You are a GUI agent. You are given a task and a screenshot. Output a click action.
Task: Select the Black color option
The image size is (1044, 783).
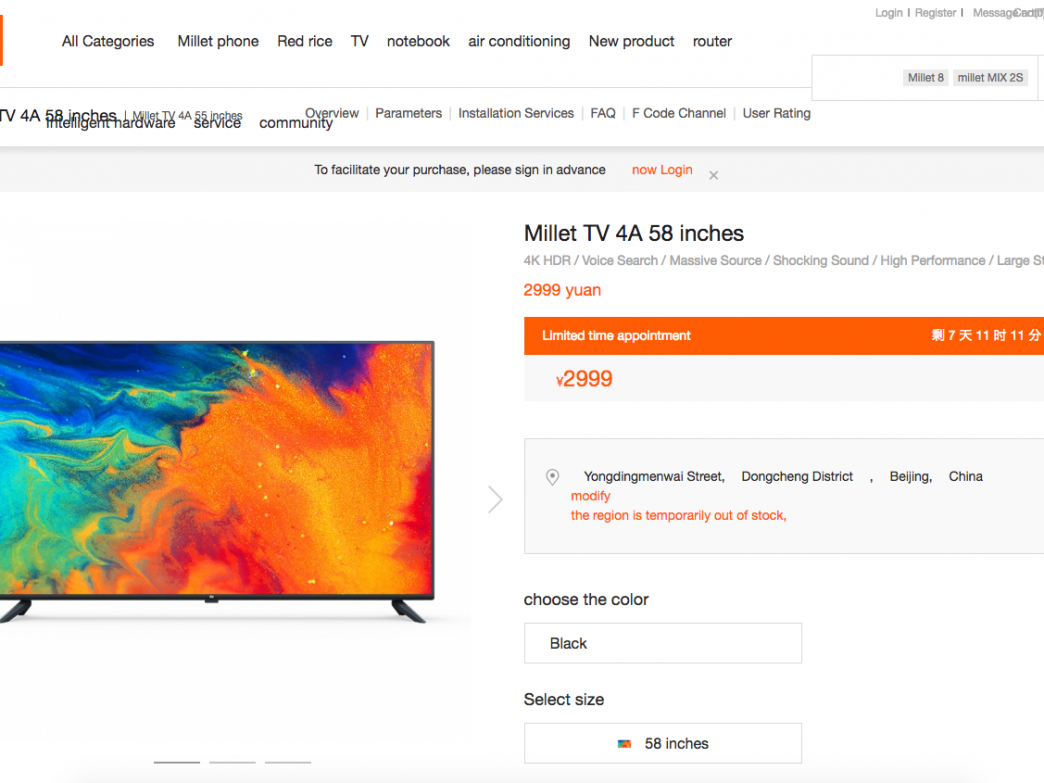pos(662,643)
